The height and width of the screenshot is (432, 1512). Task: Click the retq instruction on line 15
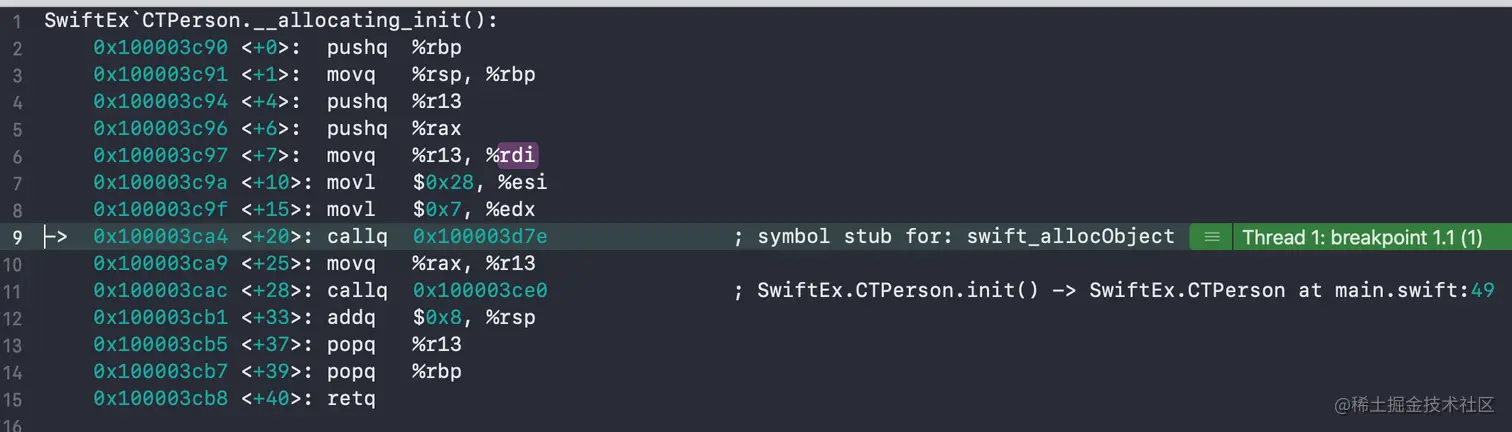351,399
